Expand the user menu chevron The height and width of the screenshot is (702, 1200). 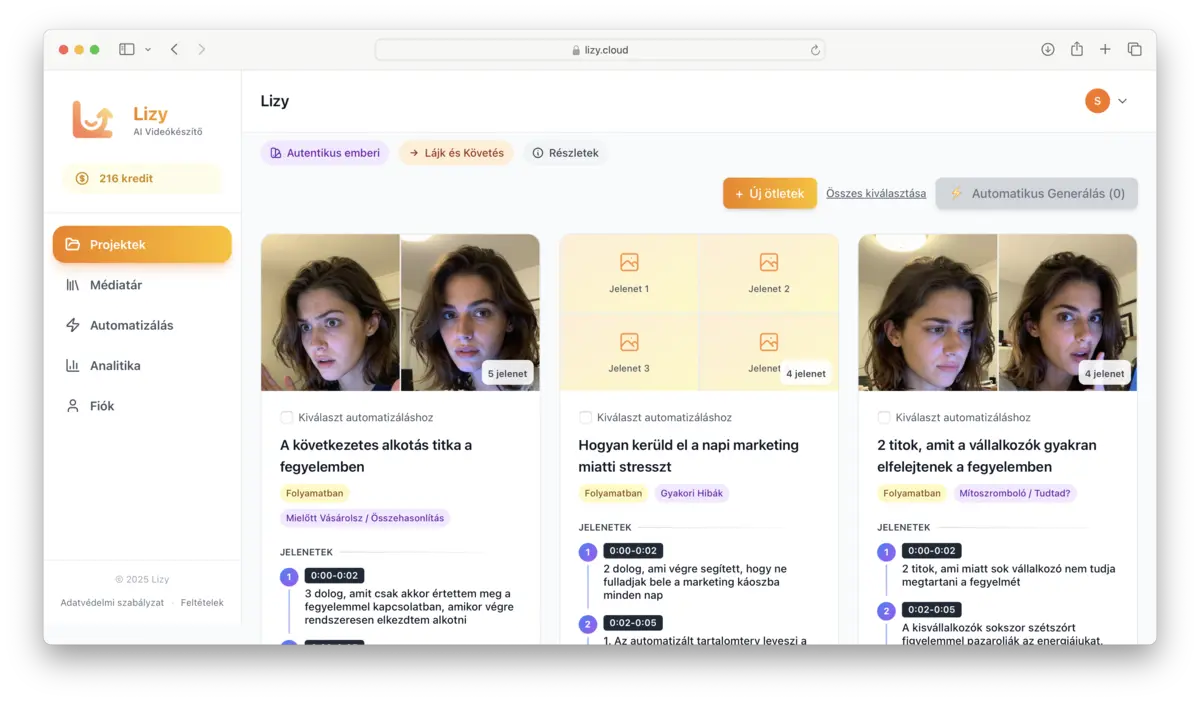click(1122, 101)
